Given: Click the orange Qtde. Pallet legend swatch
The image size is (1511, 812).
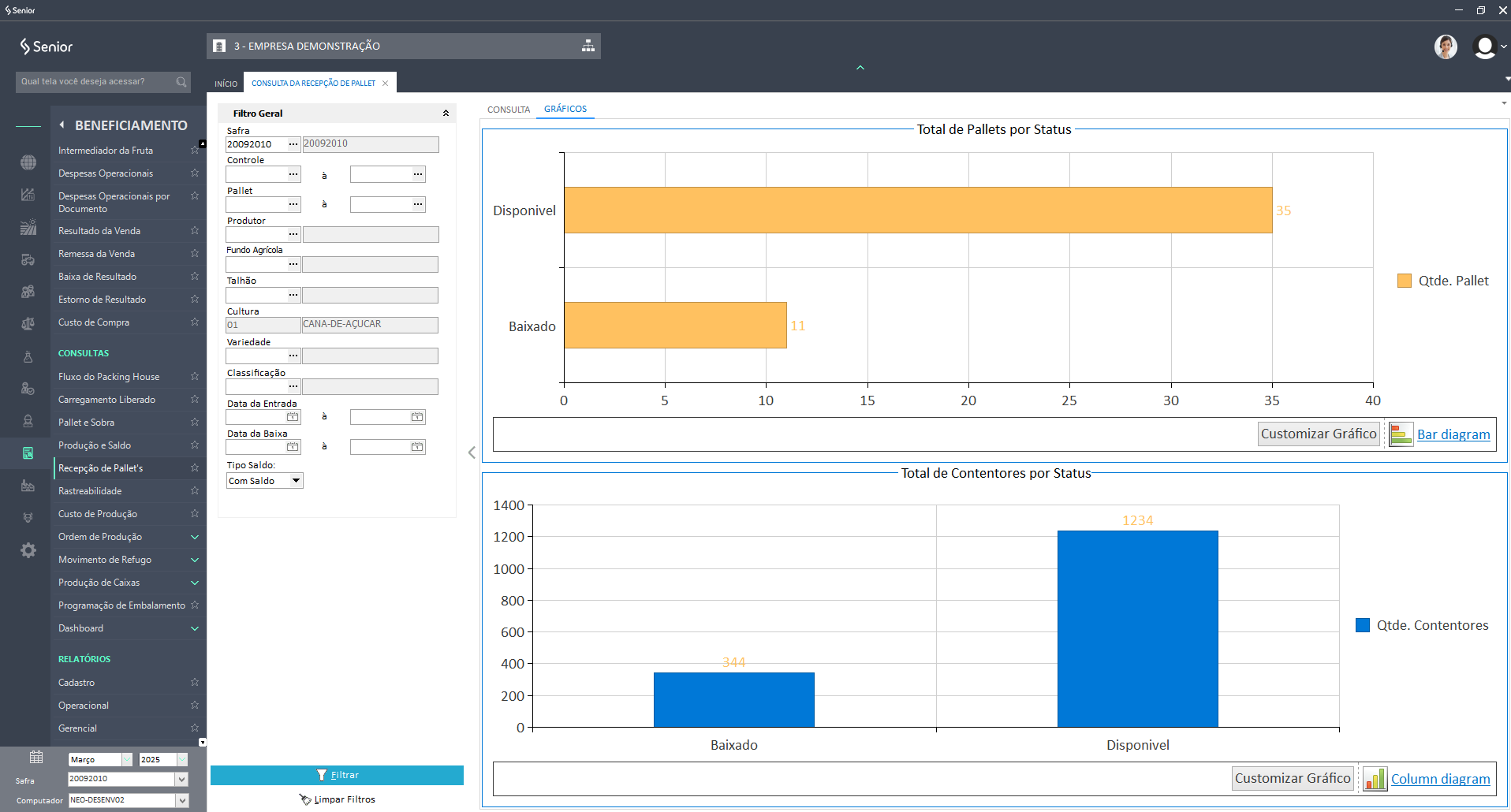Looking at the screenshot, I should (x=1404, y=281).
